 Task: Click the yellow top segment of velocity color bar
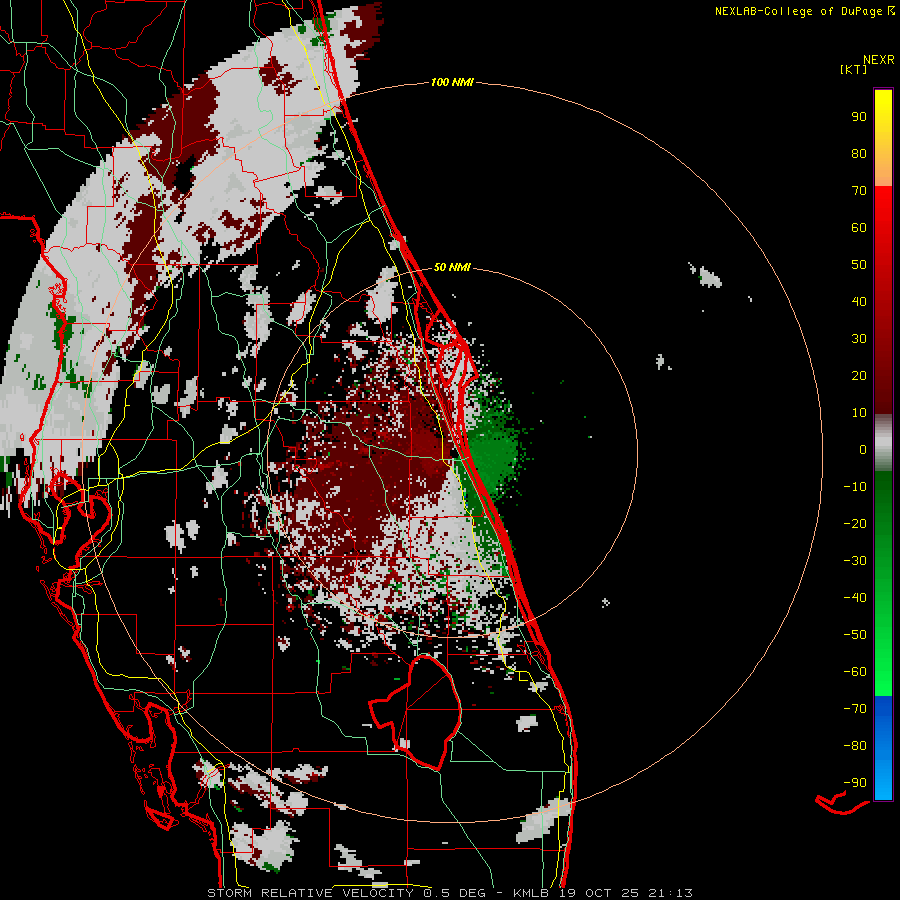click(883, 138)
